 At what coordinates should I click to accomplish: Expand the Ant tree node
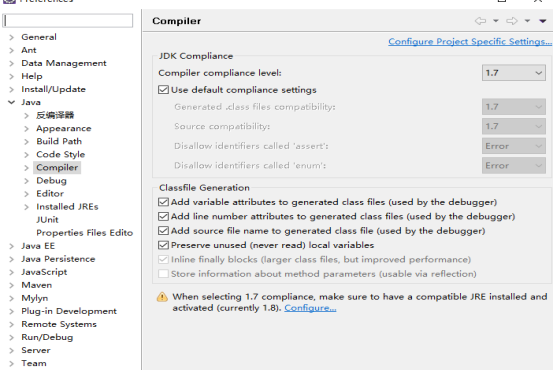[x=12, y=50]
